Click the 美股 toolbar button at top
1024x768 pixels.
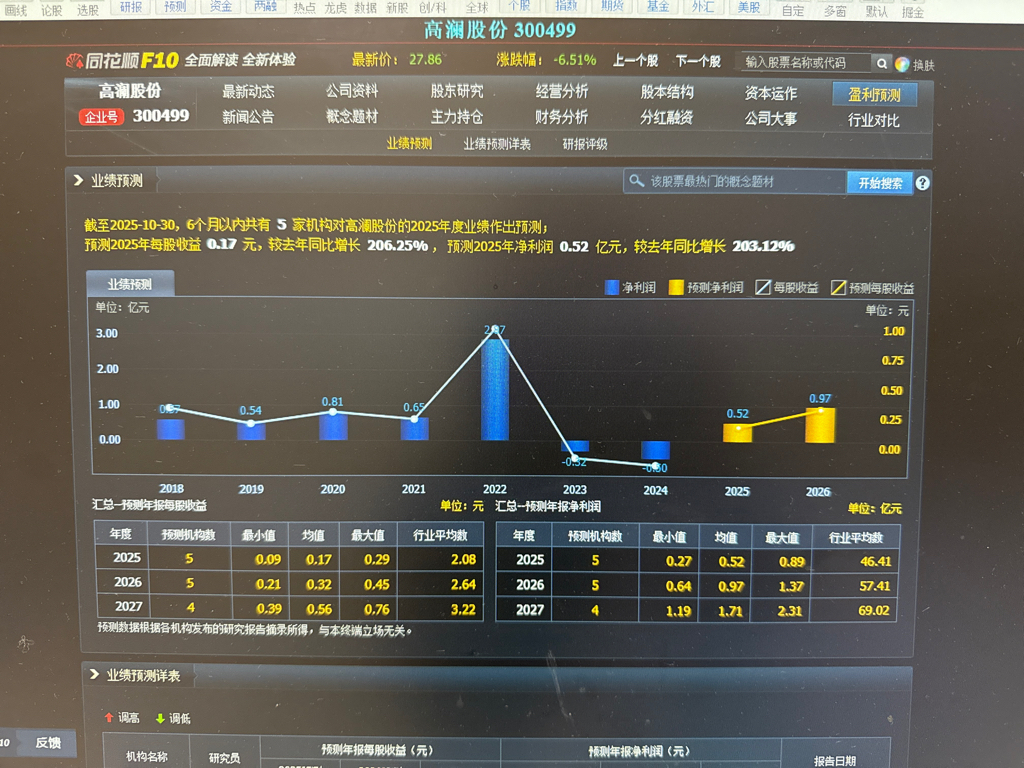748,7
